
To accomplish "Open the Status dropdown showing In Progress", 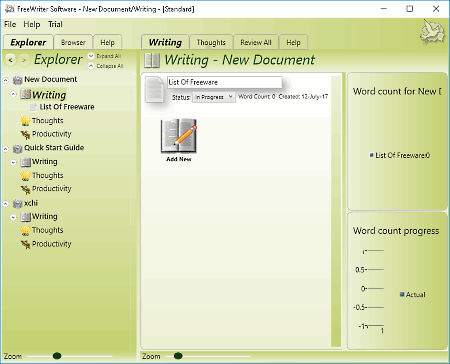I will point(214,97).
